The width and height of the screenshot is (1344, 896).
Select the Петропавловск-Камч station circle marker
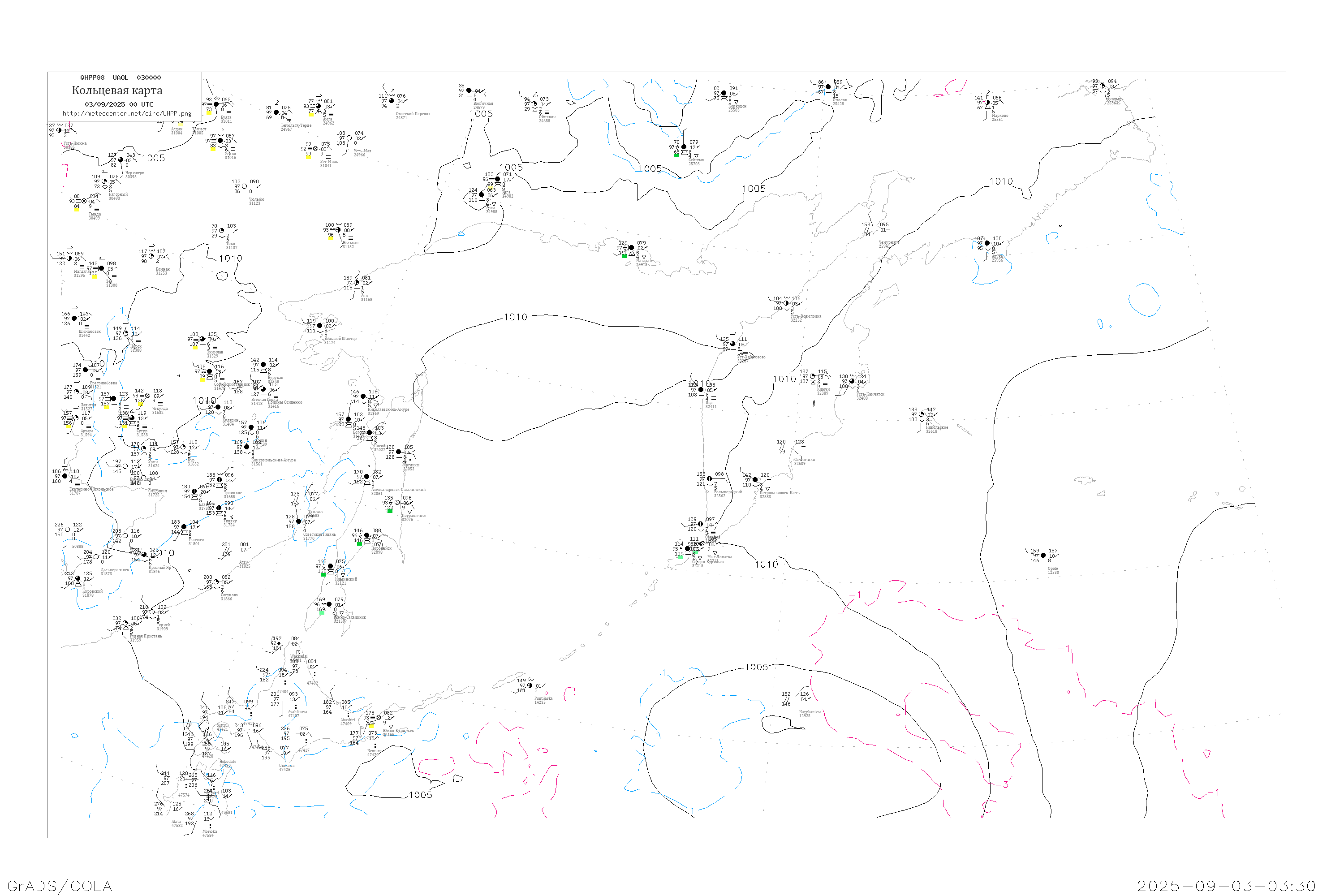(755, 480)
